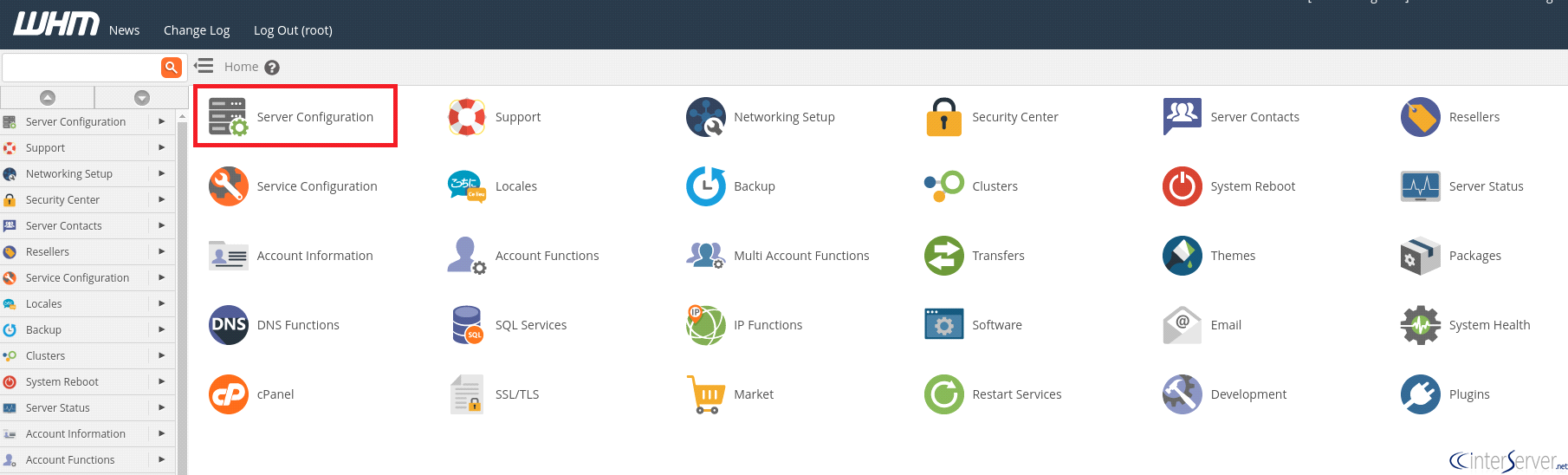This screenshot has height=475, width=1568.
Task: Click the sidebar search input field
Action: (x=81, y=67)
